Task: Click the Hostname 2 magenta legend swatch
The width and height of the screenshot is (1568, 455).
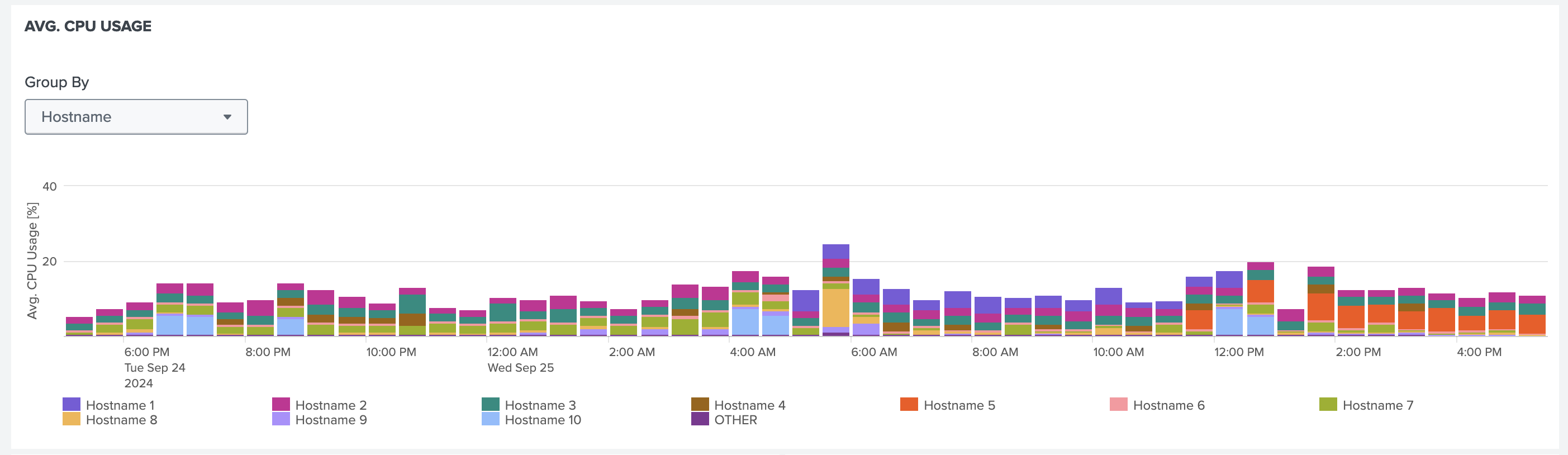Action: click(281, 405)
